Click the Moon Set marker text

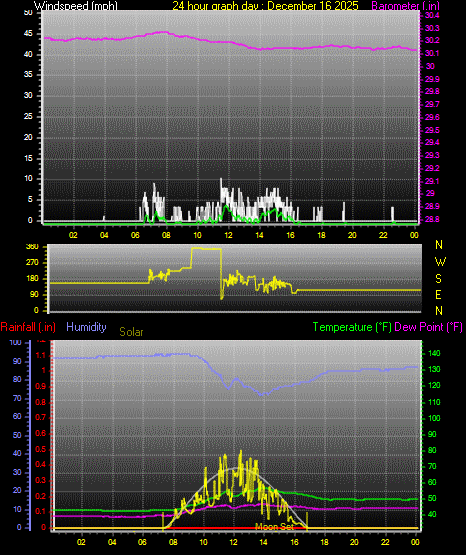click(x=275, y=527)
